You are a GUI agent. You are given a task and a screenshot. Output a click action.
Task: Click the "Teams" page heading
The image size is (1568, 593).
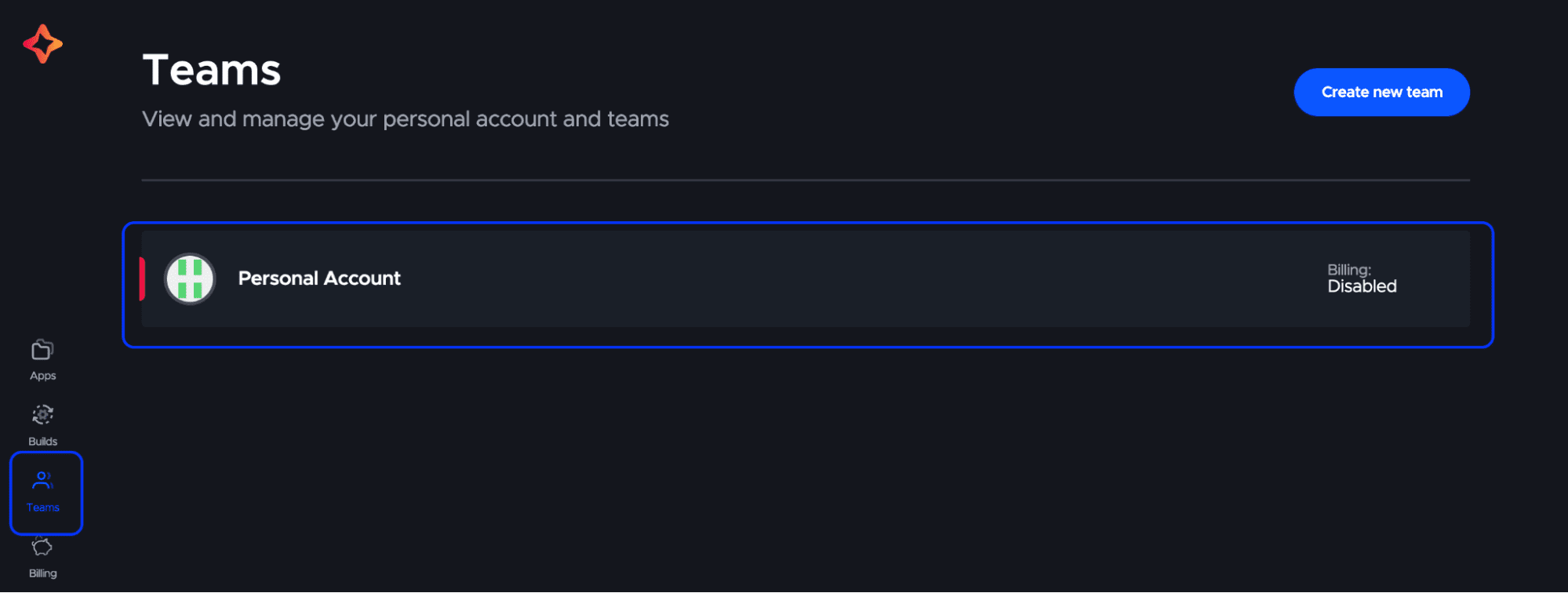[x=212, y=71]
